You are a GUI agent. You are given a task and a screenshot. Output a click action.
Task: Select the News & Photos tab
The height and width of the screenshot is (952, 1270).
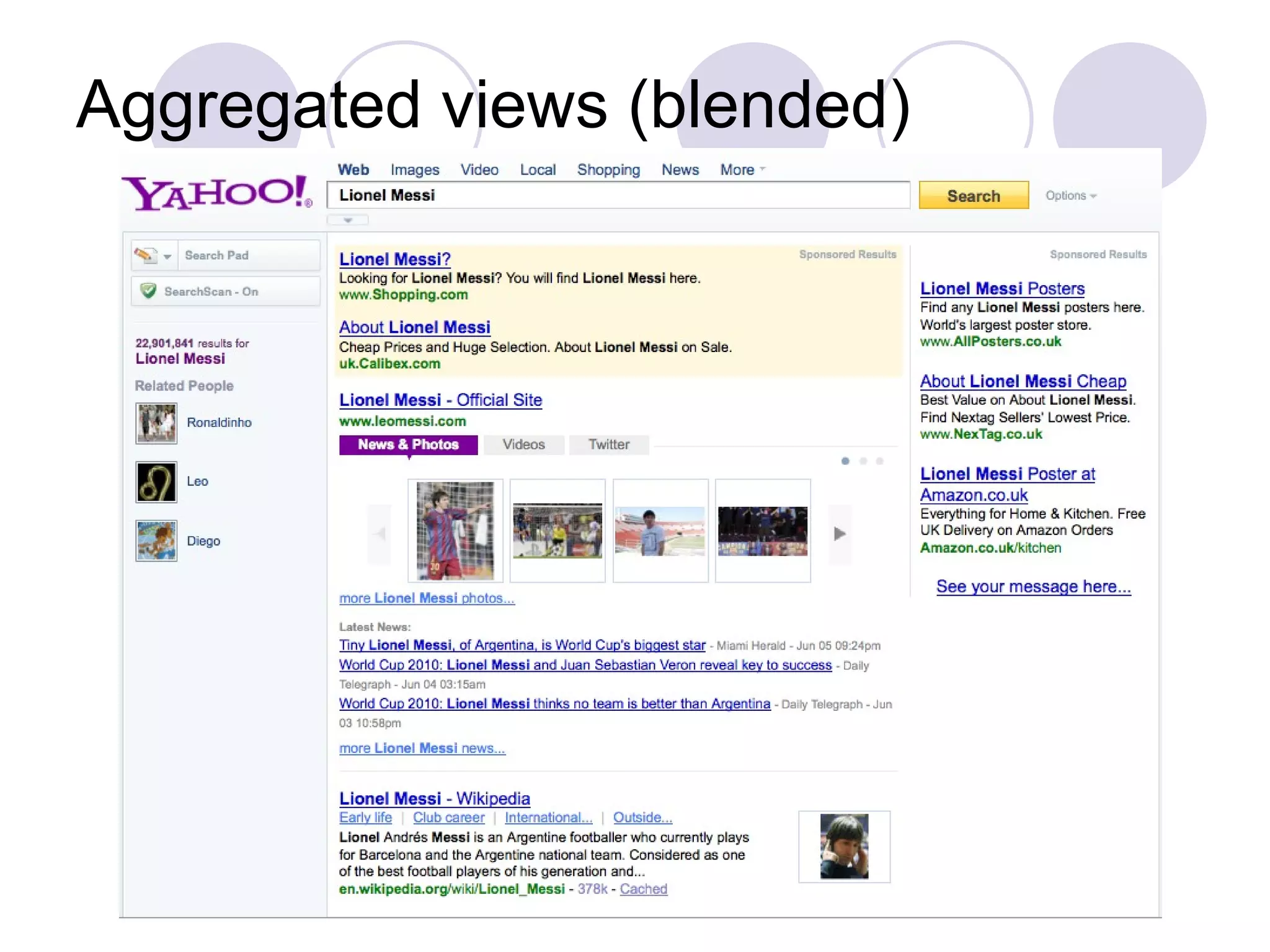[x=408, y=445]
